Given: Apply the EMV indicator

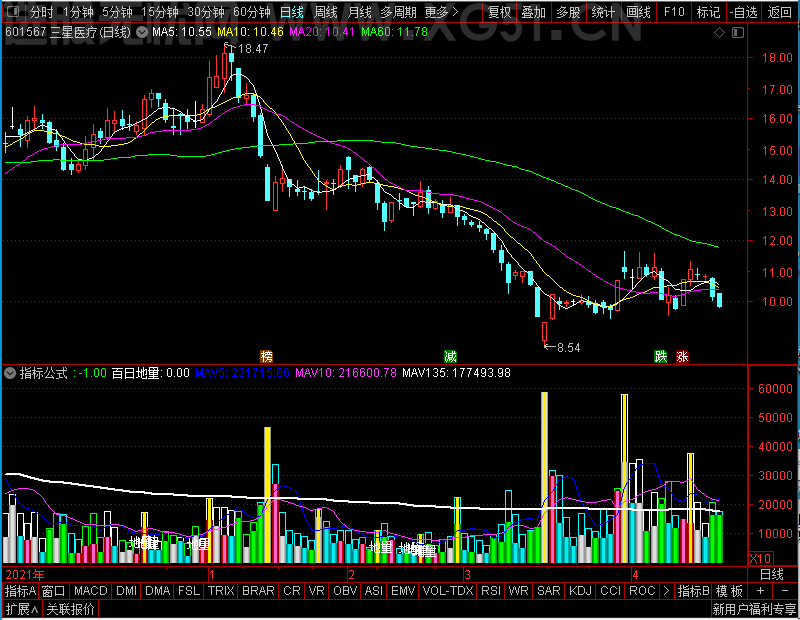Looking at the screenshot, I should [403, 591].
